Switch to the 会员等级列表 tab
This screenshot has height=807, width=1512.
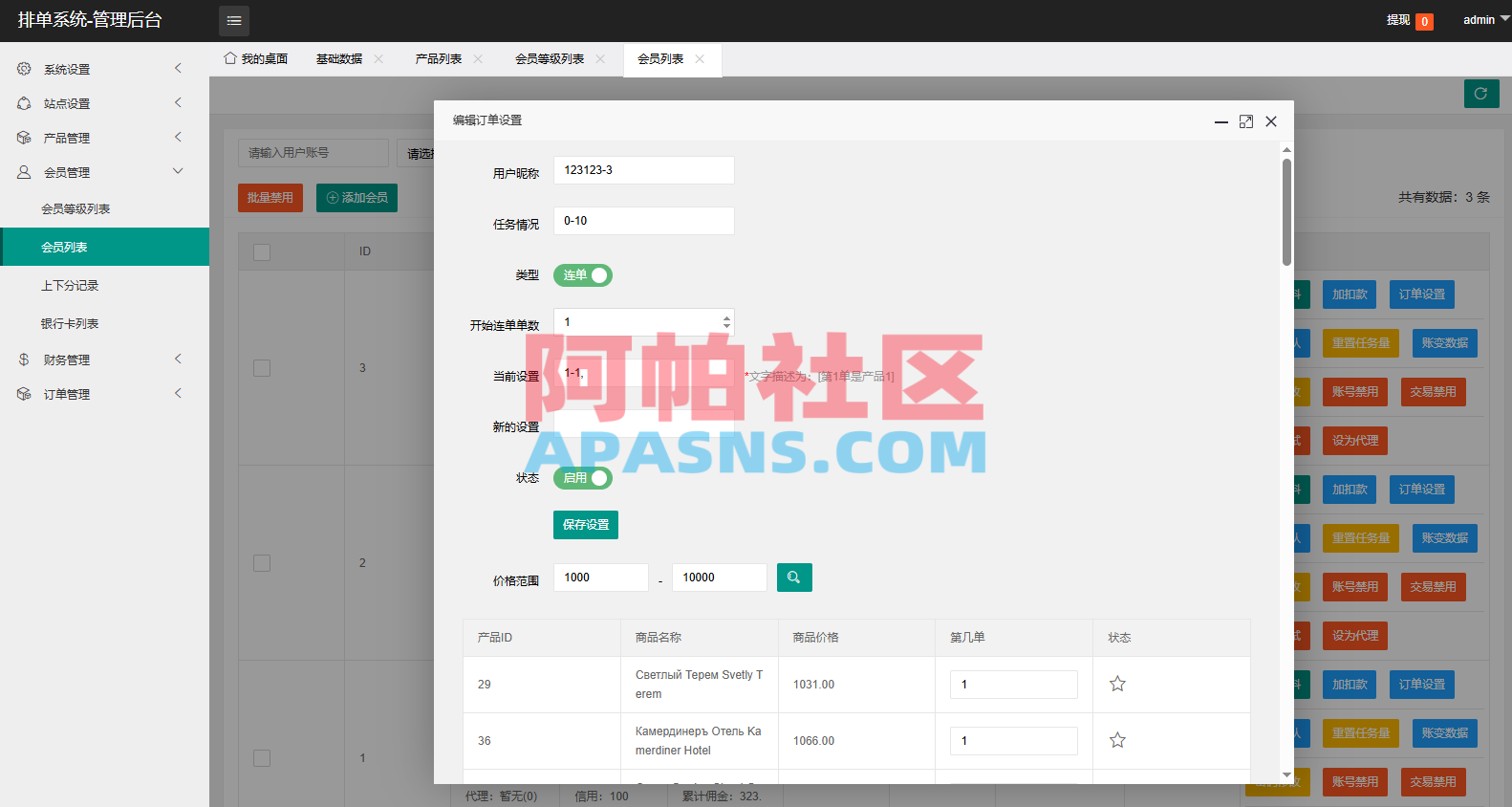550,59
